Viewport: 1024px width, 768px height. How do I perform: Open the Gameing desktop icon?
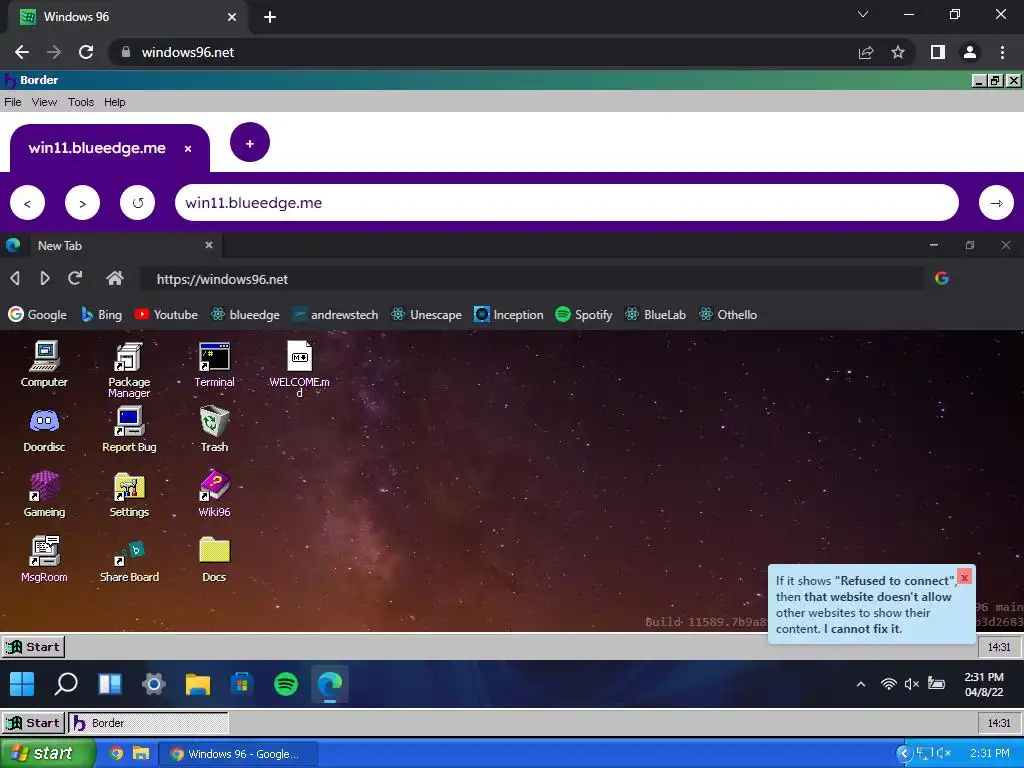pos(44,494)
